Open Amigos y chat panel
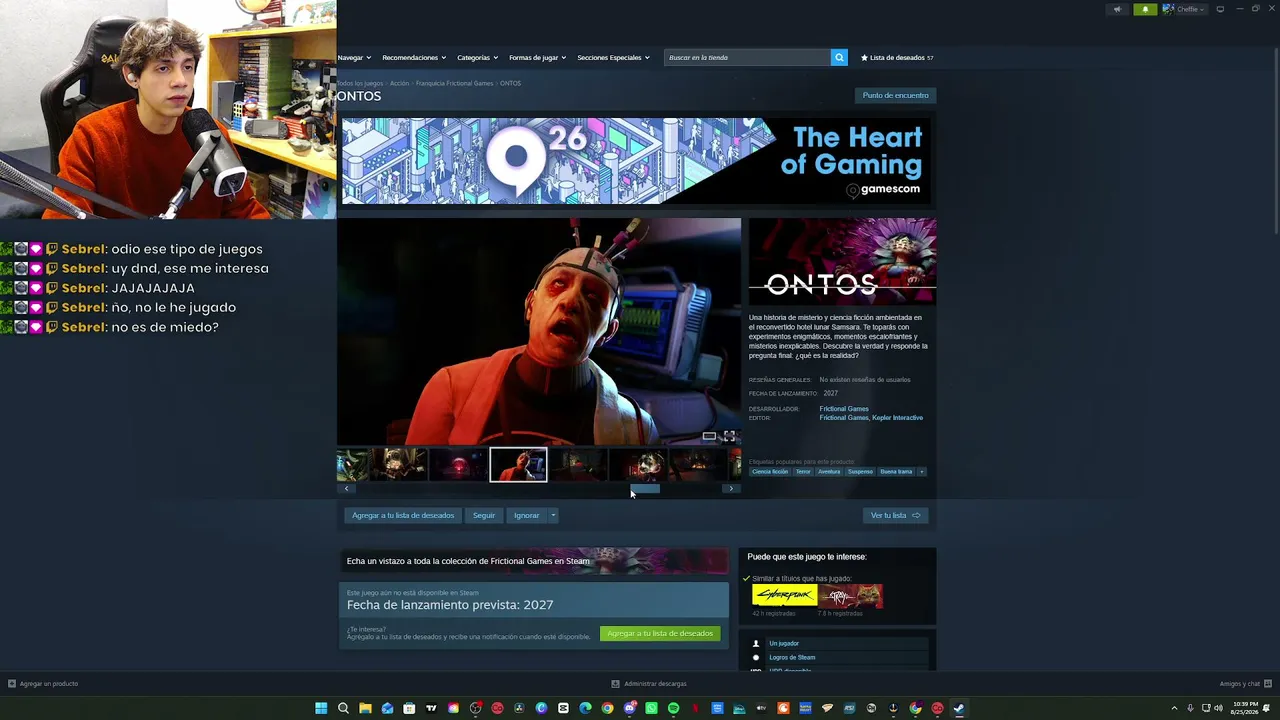Image resolution: width=1280 pixels, height=720 pixels. (1245, 684)
